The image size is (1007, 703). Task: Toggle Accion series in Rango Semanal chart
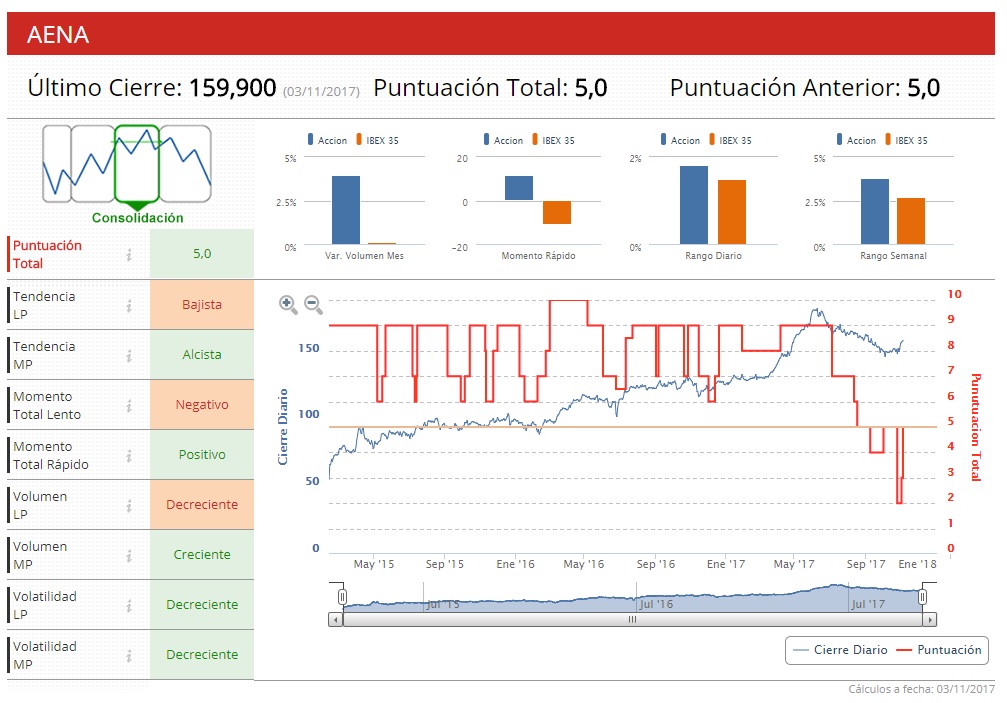pyautogui.click(x=856, y=140)
